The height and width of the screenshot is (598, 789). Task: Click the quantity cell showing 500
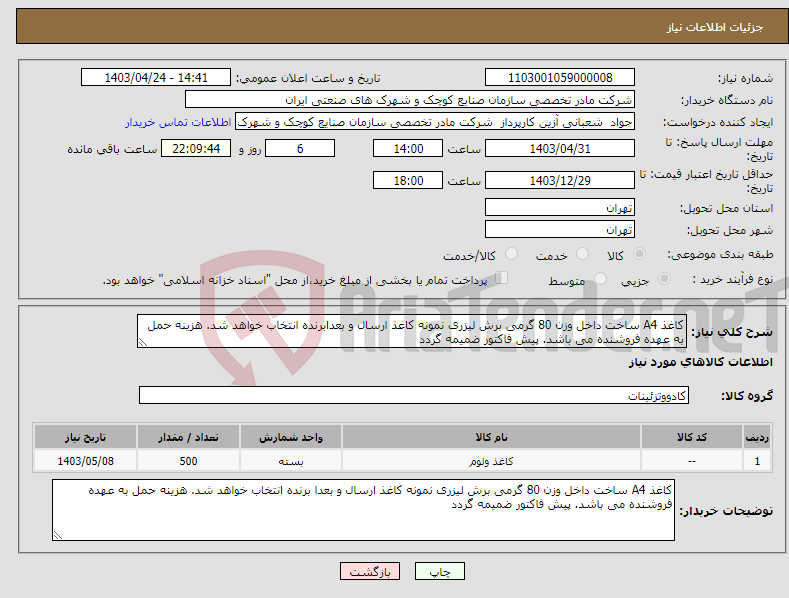188,461
